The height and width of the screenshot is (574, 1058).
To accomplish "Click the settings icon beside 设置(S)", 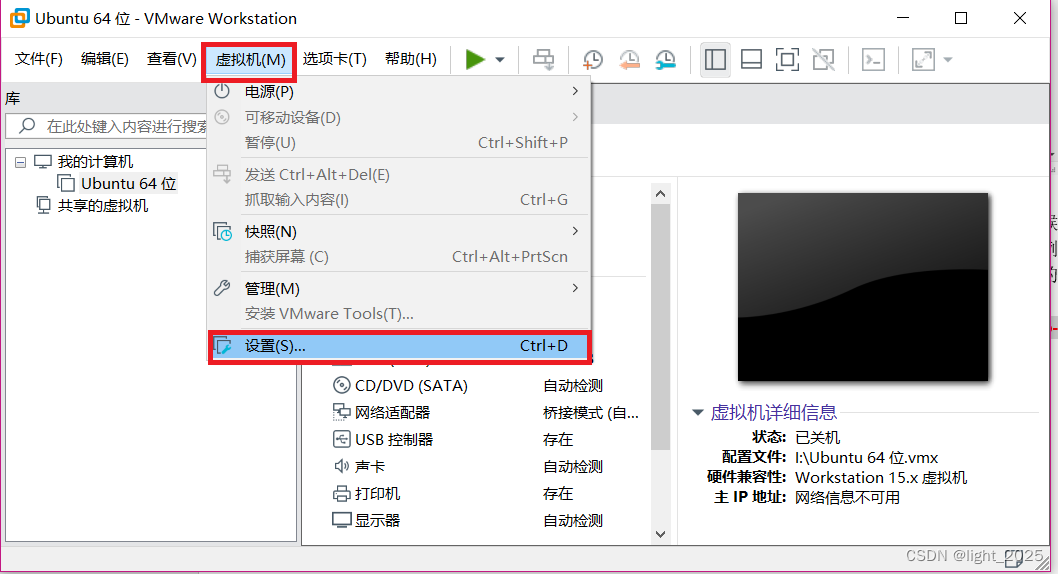I will point(223,346).
